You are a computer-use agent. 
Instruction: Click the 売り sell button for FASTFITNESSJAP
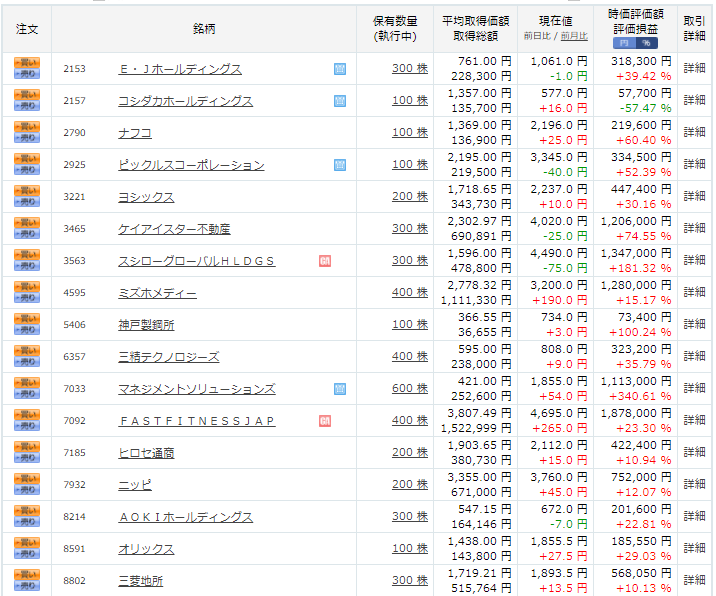pyautogui.click(x=27, y=425)
